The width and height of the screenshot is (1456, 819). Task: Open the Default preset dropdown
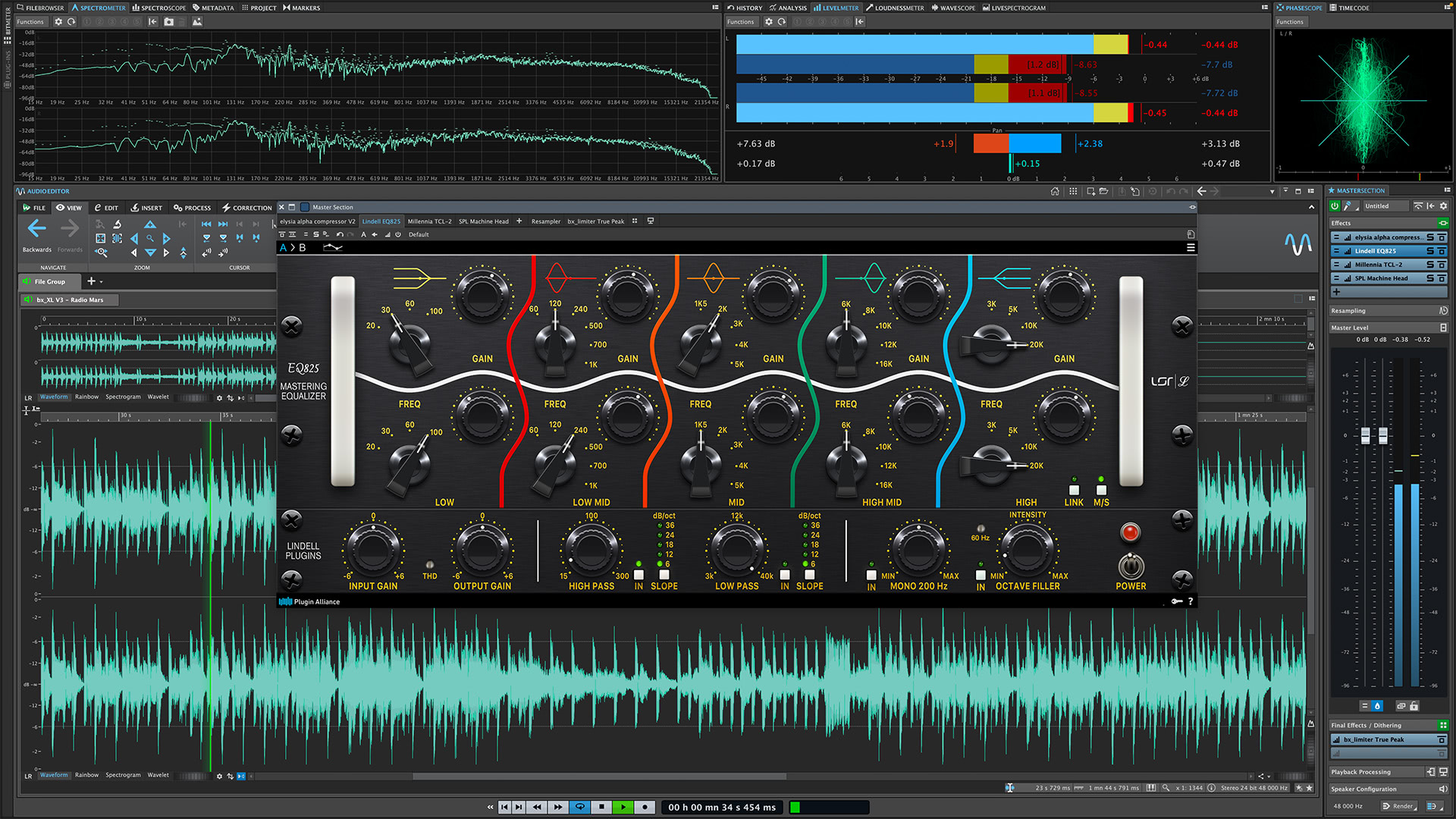[x=419, y=234]
